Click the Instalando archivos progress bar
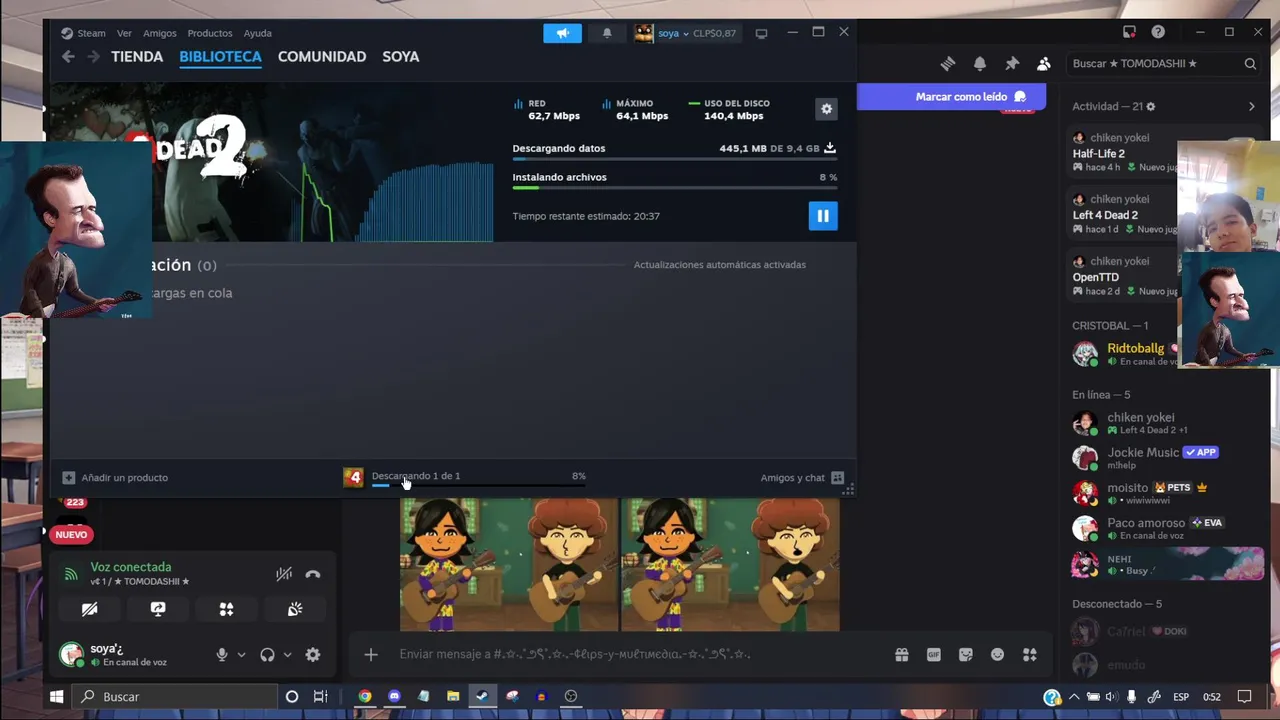 (x=675, y=188)
